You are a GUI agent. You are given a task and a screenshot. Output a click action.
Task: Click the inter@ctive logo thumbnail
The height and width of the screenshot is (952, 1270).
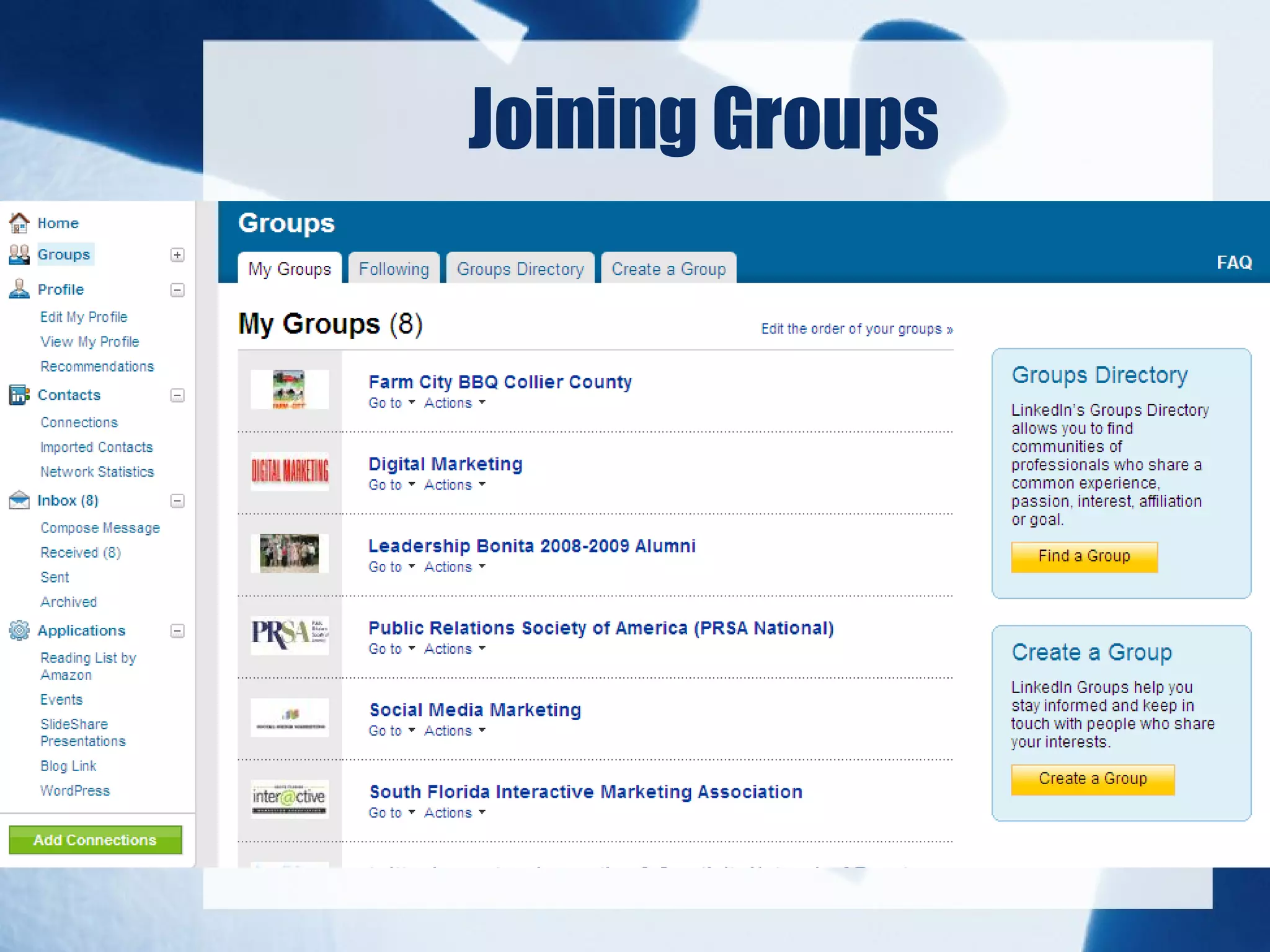click(x=290, y=799)
